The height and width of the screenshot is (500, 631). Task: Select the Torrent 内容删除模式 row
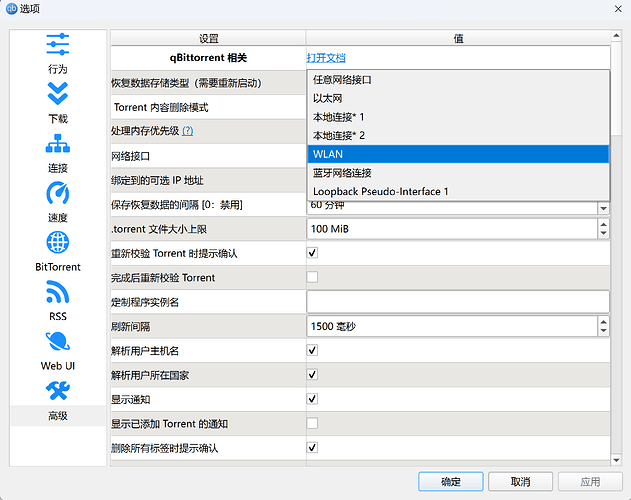pyautogui.click(x=208, y=107)
